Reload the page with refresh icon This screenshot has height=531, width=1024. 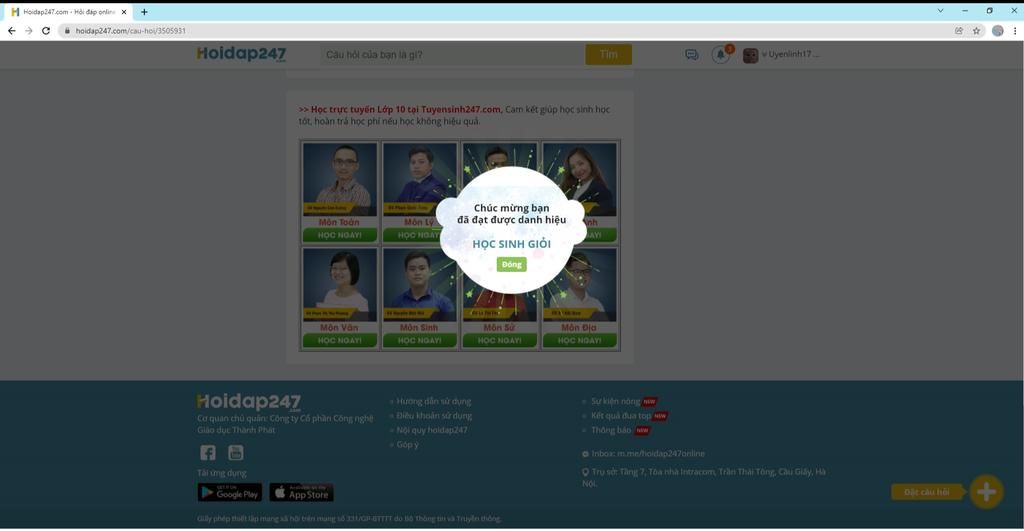[46, 31]
